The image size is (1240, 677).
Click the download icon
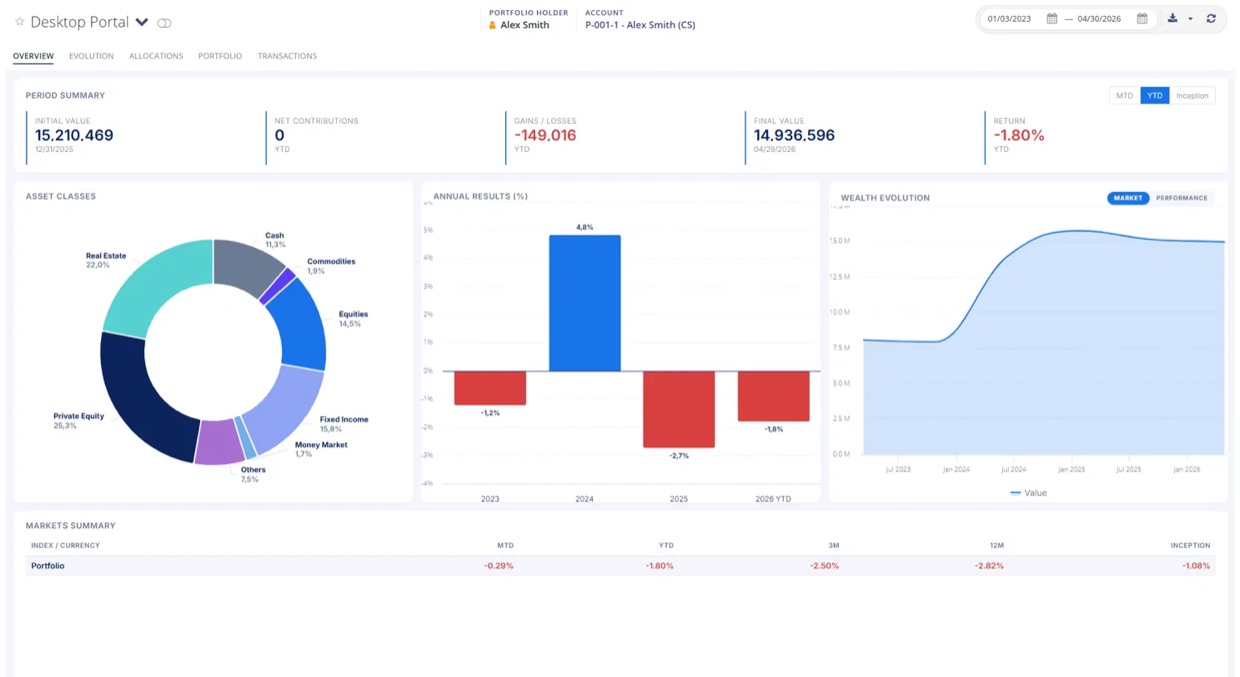pos(1172,19)
